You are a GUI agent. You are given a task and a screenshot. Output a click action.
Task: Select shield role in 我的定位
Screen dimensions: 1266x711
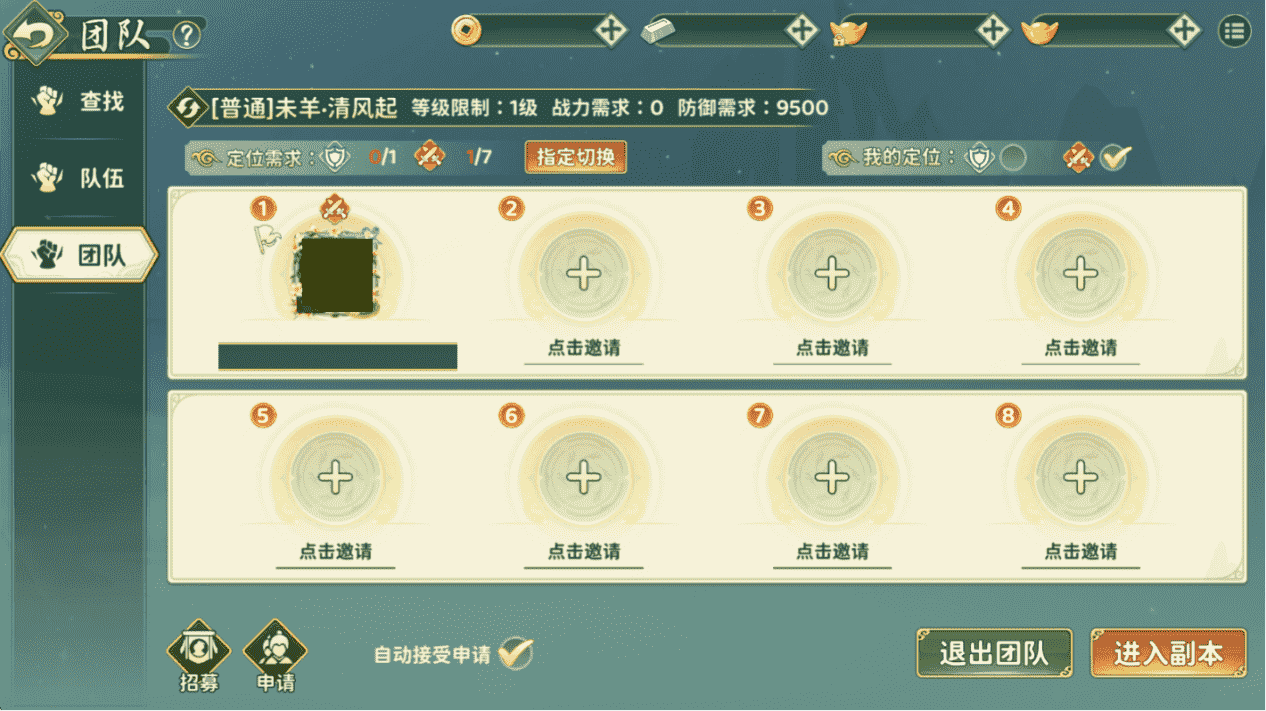(1013, 158)
